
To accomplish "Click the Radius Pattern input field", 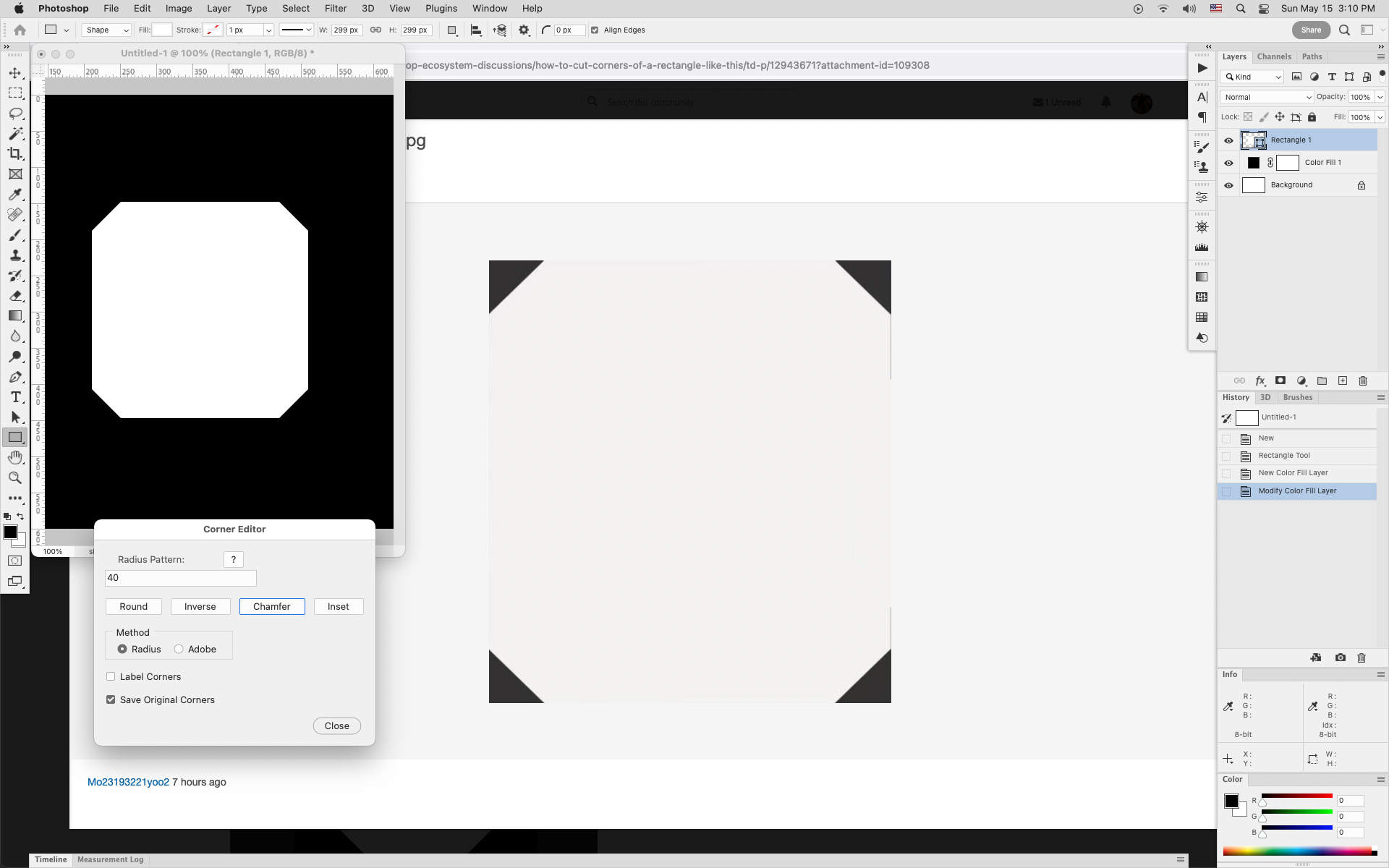I will pyautogui.click(x=181, y=577).
